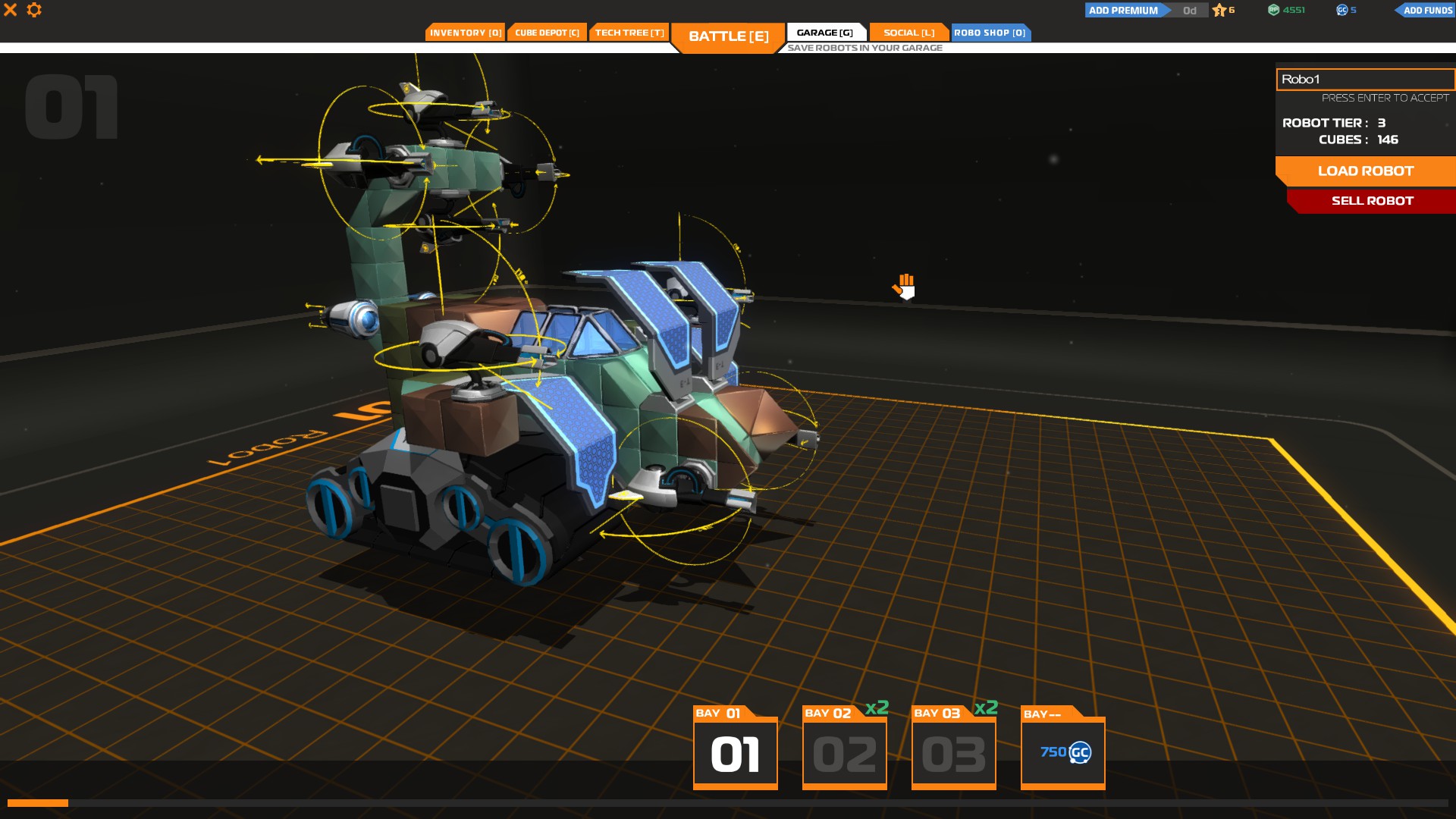Open the settings gear icon
Screen dimensions: 1456x819
click(34, 10)
